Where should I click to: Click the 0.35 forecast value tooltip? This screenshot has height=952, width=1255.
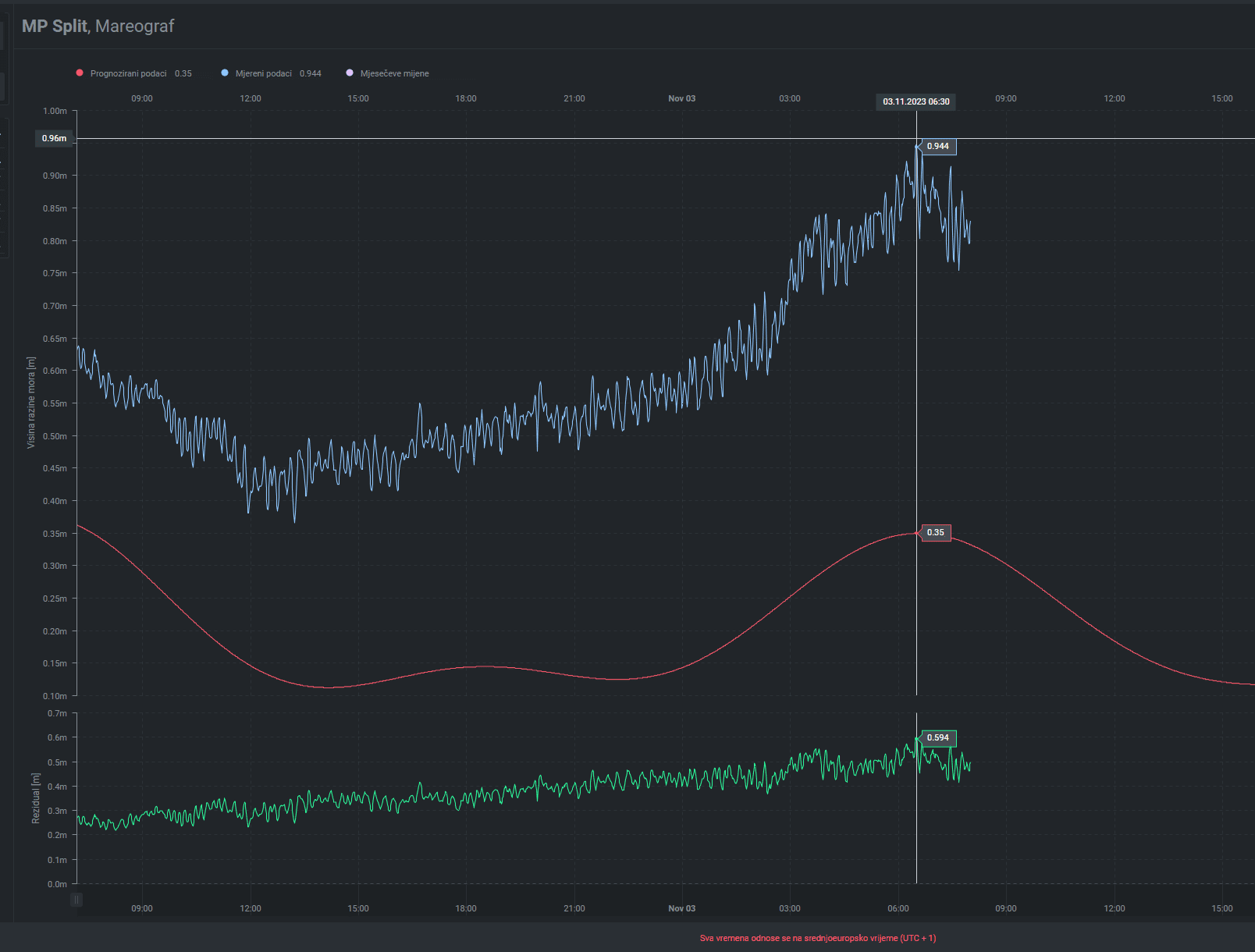(936, 533)
